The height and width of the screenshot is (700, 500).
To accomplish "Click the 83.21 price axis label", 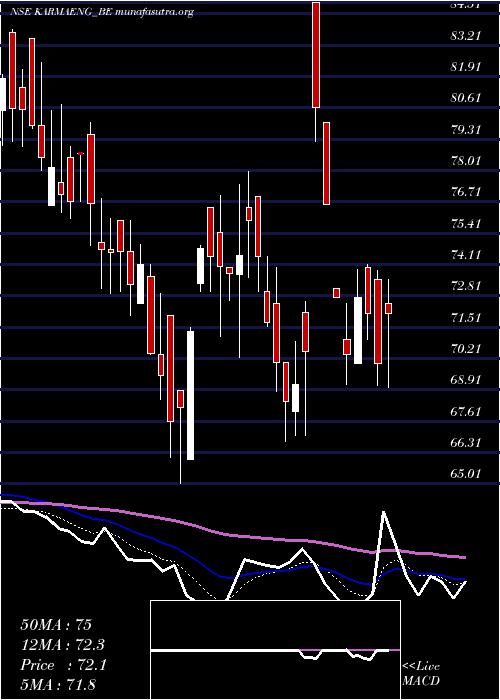I will (466, 35).
